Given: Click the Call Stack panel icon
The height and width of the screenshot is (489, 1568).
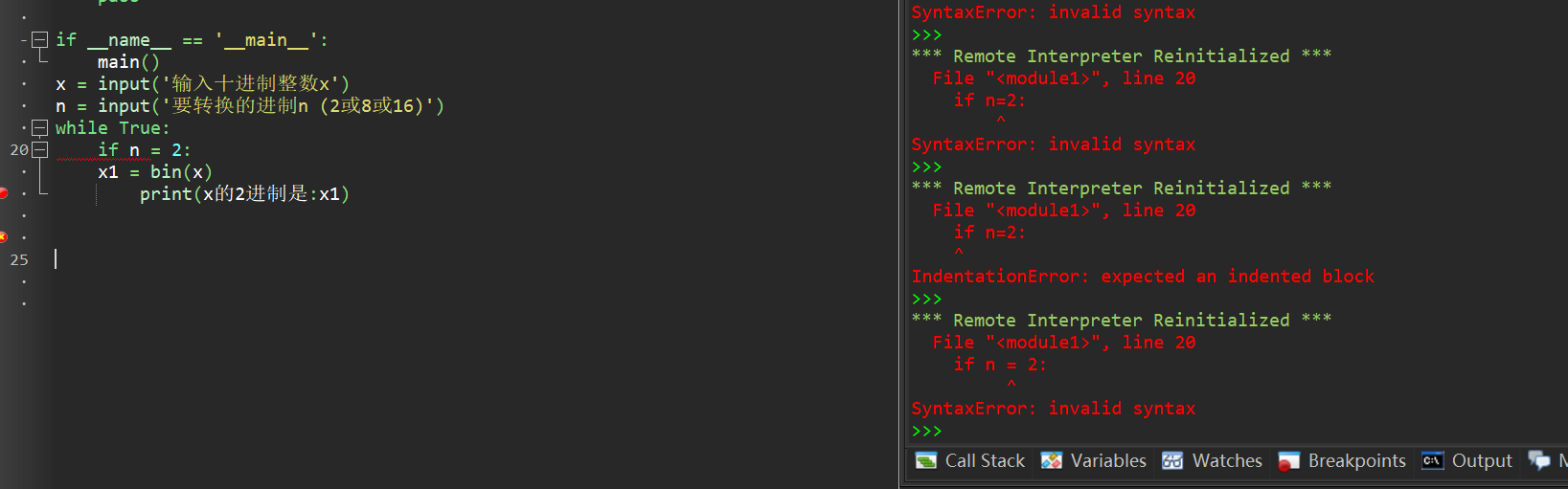Looking at the screenshot, I should (925, 461).
